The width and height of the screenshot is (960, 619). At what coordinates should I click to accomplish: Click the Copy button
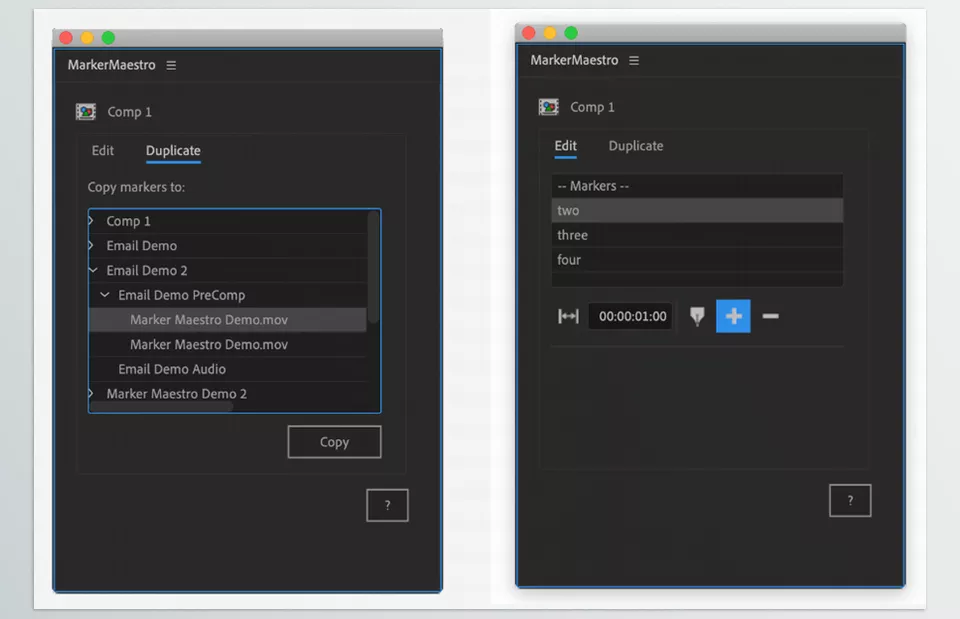(334, 441)
